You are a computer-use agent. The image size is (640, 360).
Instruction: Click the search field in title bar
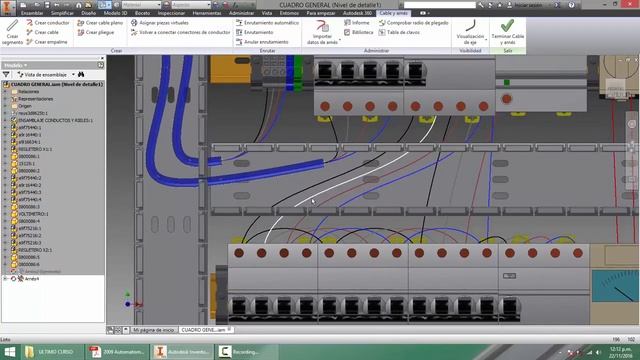tap(440, 5)
